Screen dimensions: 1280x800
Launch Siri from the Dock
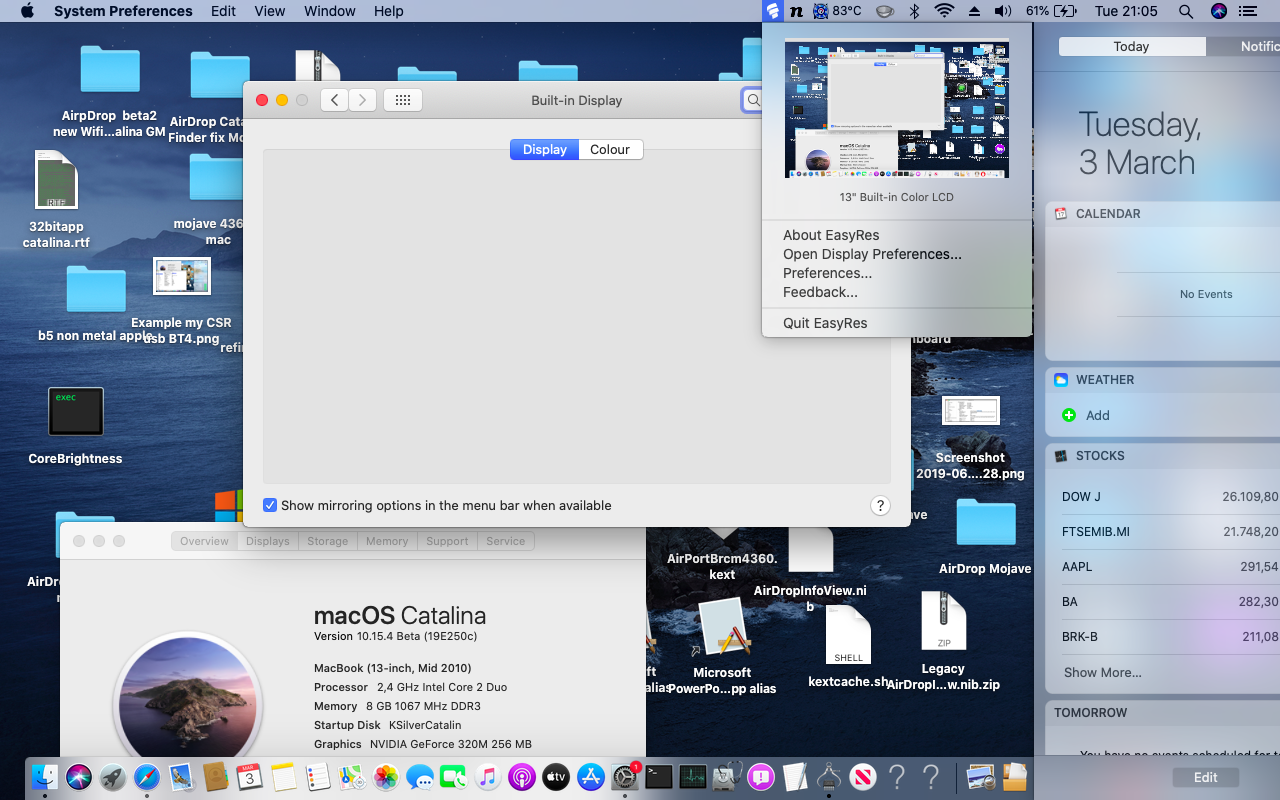point(79,776)
